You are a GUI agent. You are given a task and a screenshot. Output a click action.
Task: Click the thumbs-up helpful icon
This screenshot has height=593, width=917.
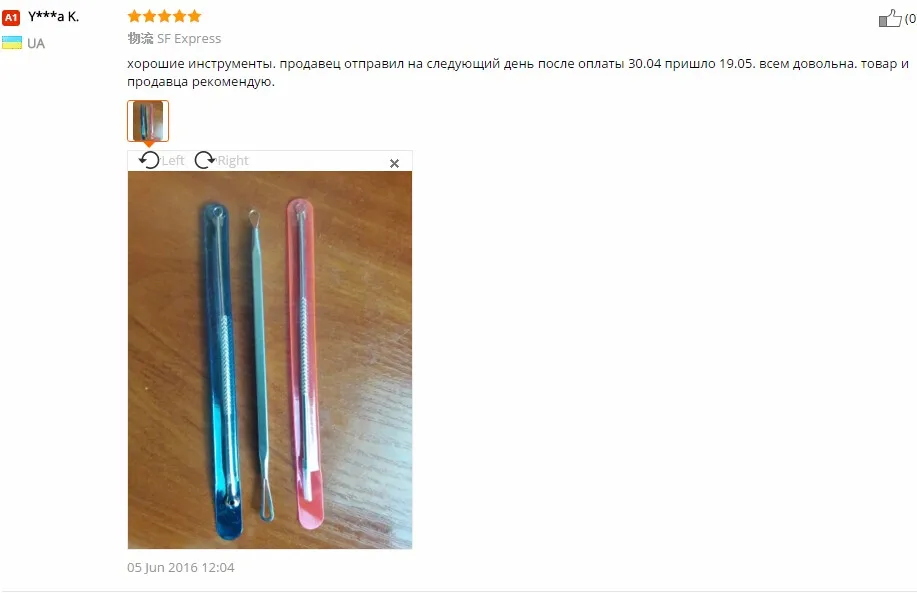(x=890, y=18)
